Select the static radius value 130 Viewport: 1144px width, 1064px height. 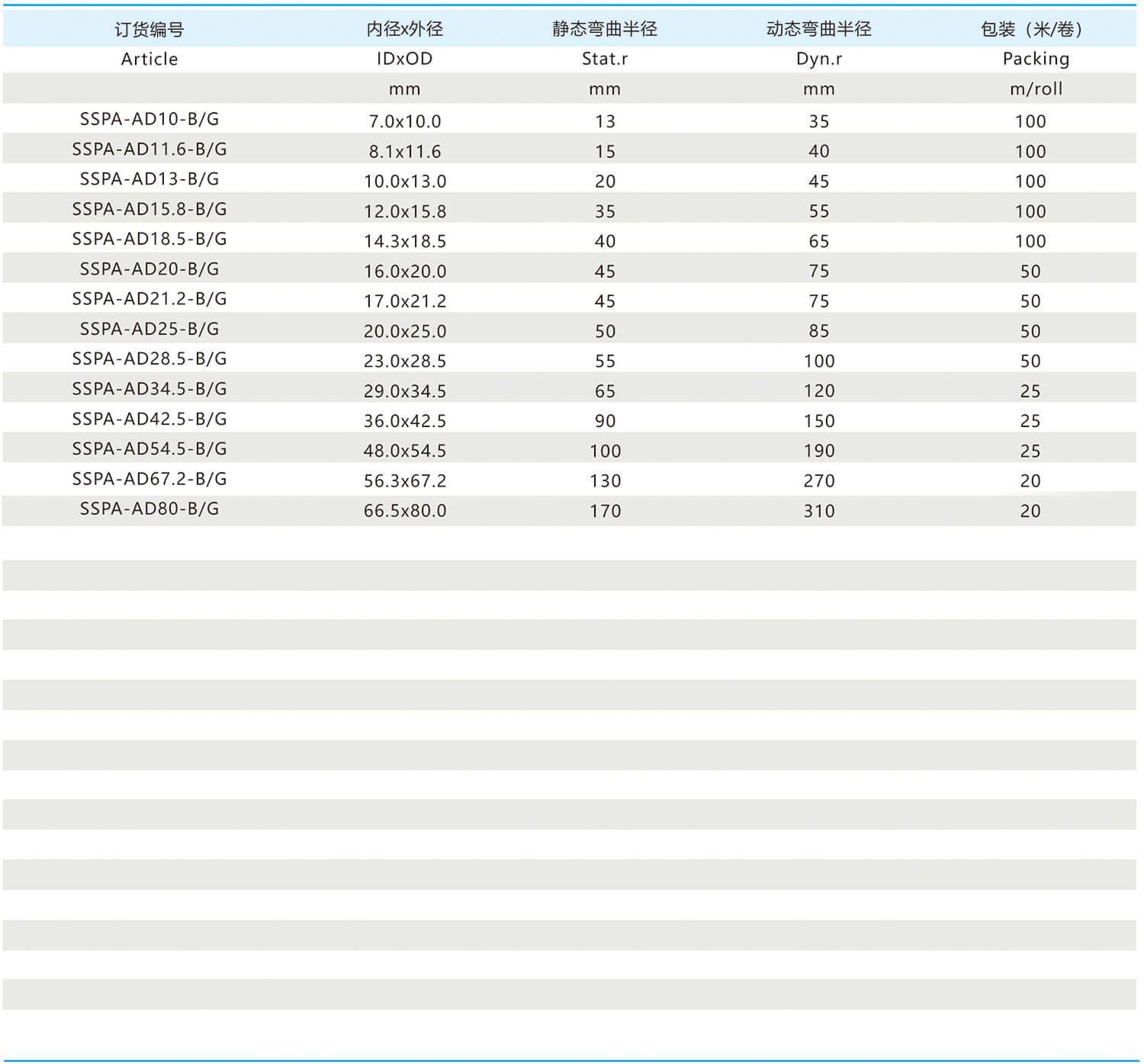[605, 481]
